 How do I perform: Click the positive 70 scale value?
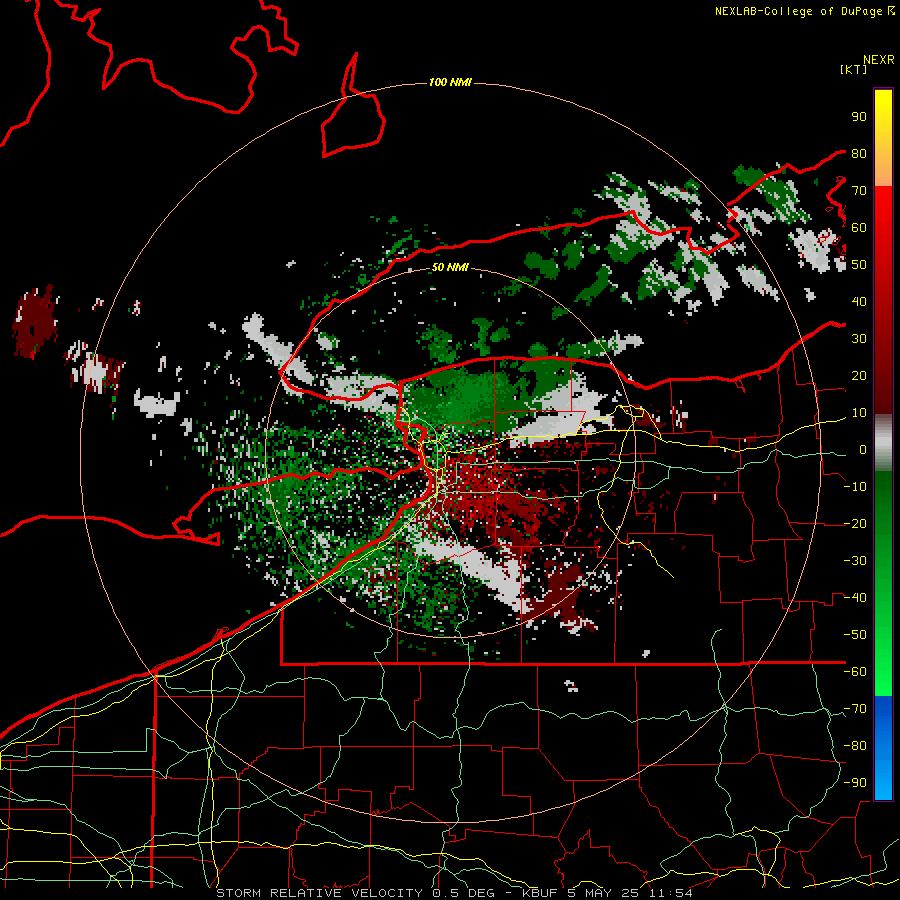pyautogui.click(x=859, y=191)
